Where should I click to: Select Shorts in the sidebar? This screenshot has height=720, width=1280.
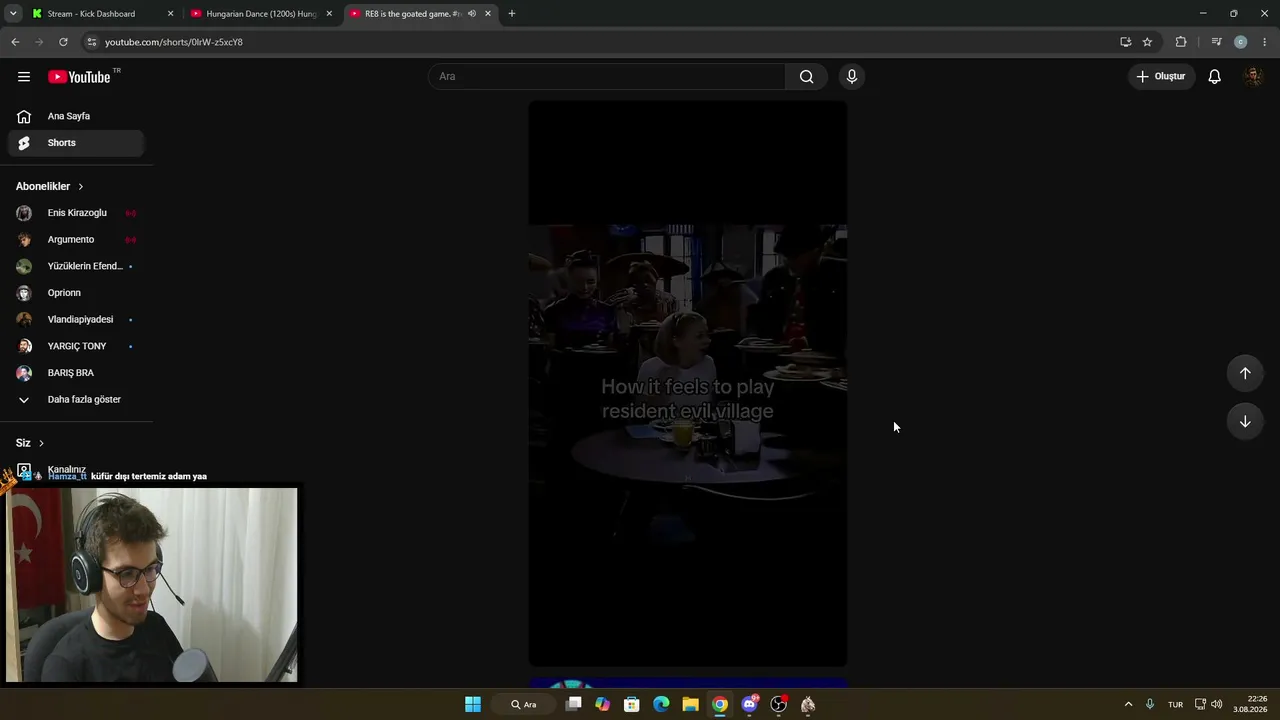77,143
